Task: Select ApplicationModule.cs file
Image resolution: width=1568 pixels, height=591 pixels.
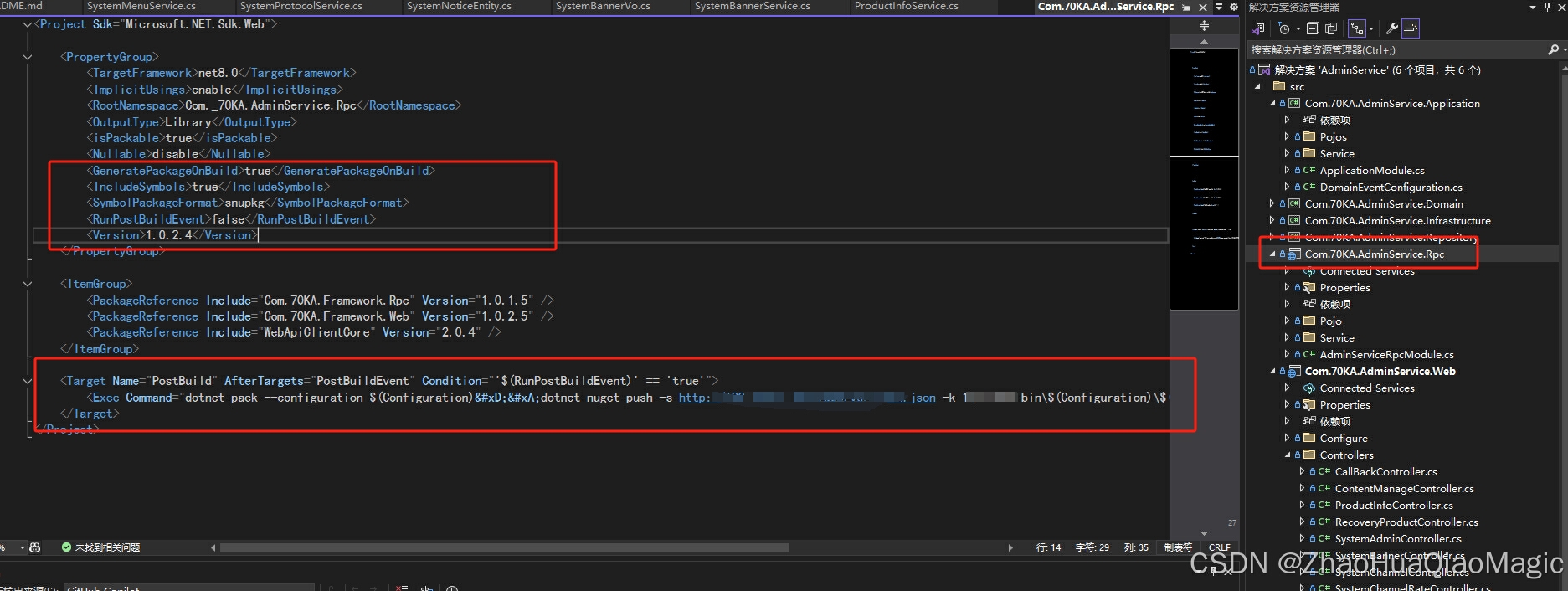Action: [1372, 170]
